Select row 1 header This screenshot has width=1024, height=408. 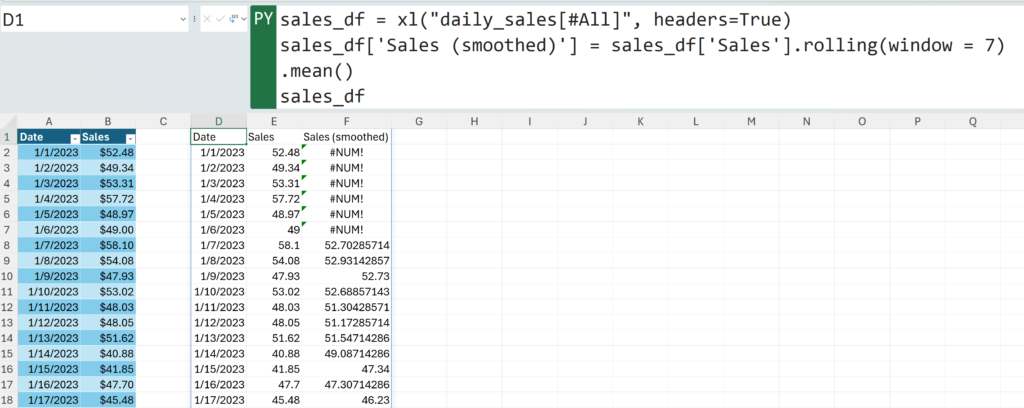point(8,137)
